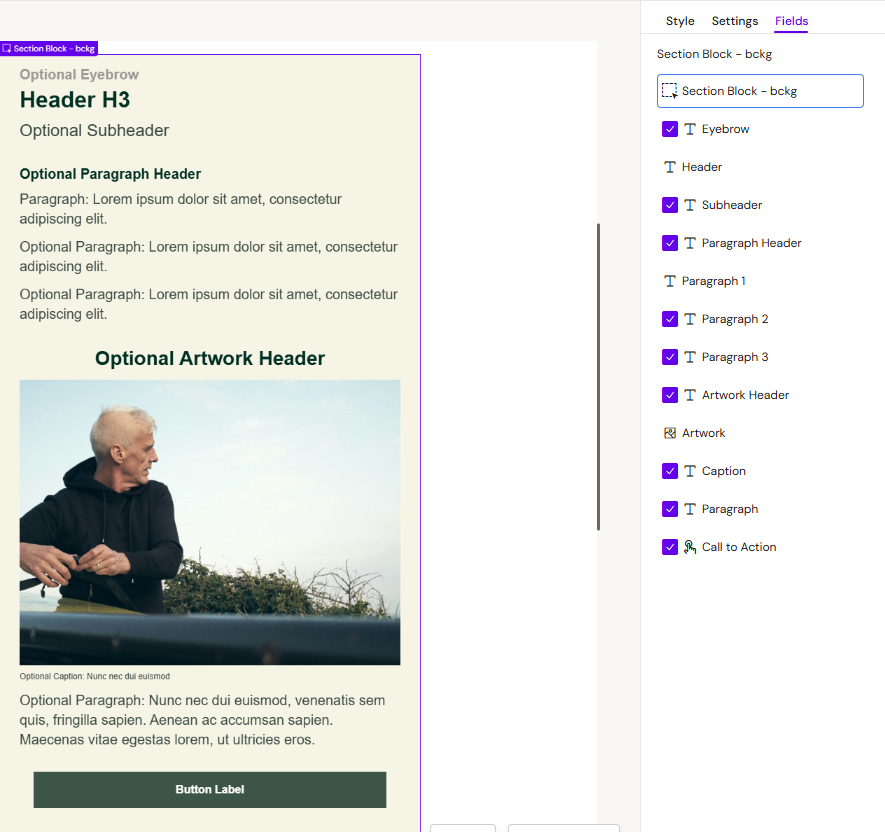885x832 pixels.
Task: Click the Artwork image field icon
Action: (x=670, y=433)
